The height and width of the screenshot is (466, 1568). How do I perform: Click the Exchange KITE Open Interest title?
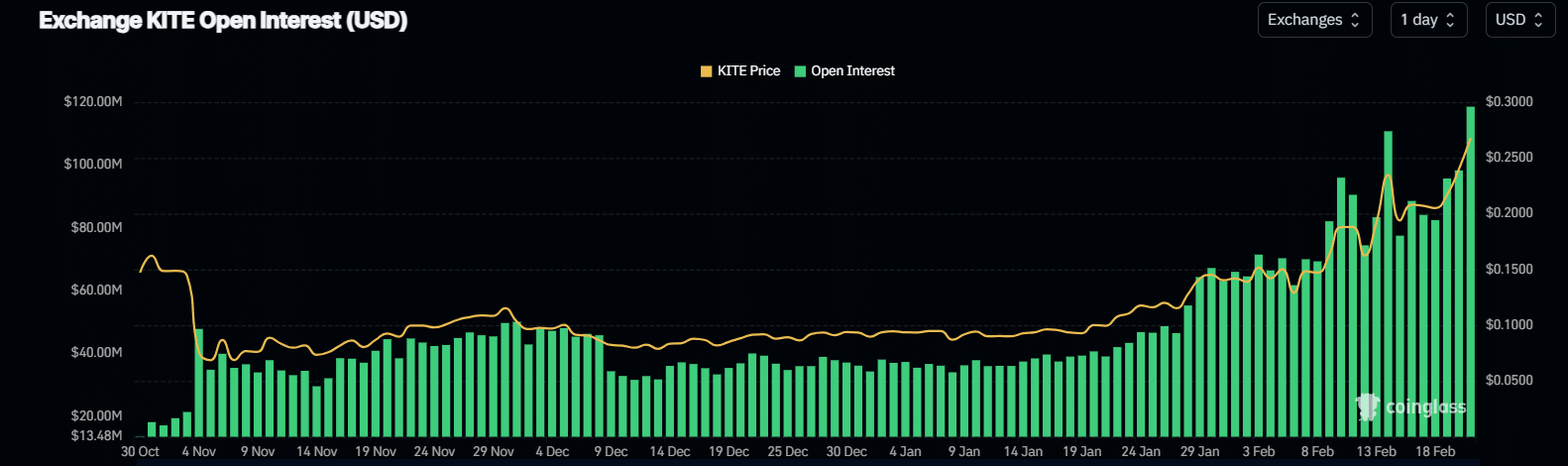(x=223, y=21)
